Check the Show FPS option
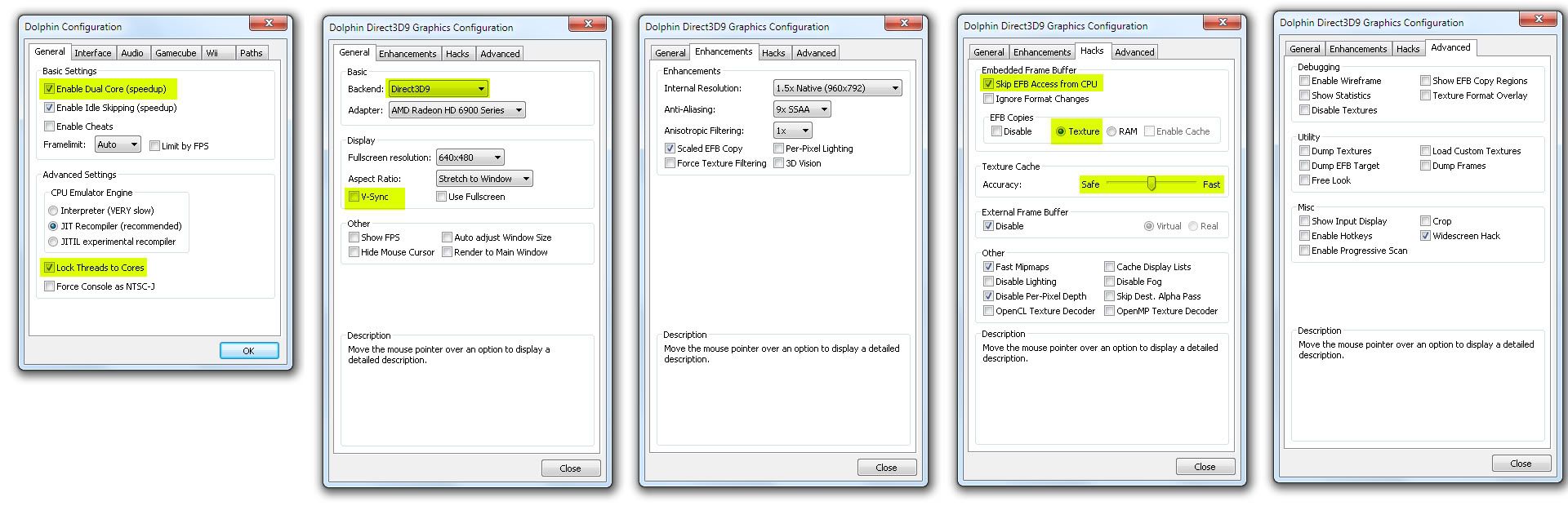 (354, 237)
